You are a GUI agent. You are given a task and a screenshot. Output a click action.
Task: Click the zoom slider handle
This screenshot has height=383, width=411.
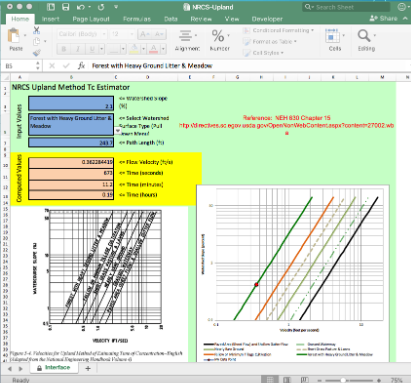343,380
